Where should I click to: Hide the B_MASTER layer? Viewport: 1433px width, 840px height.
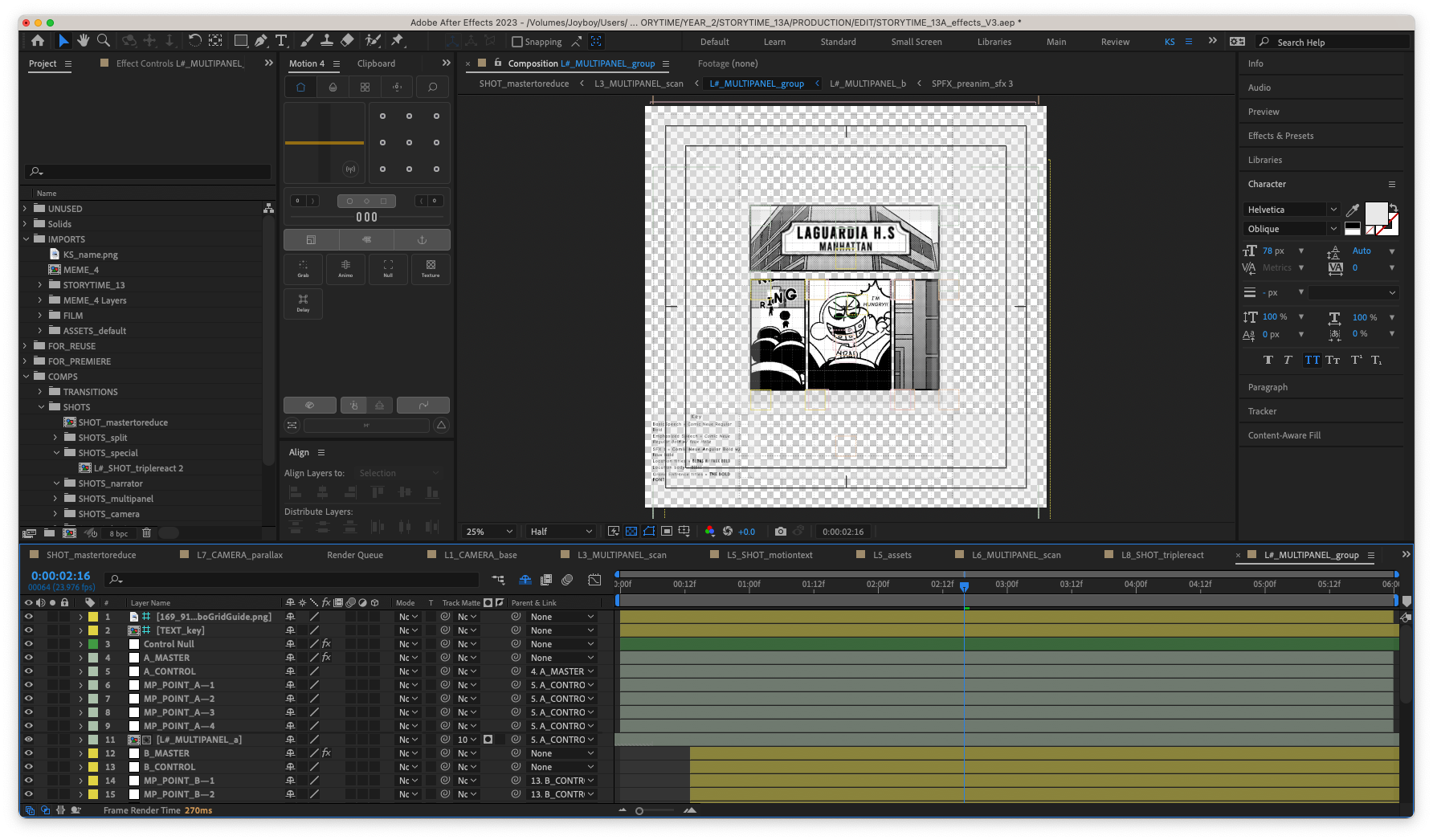[x=29, y=753]
